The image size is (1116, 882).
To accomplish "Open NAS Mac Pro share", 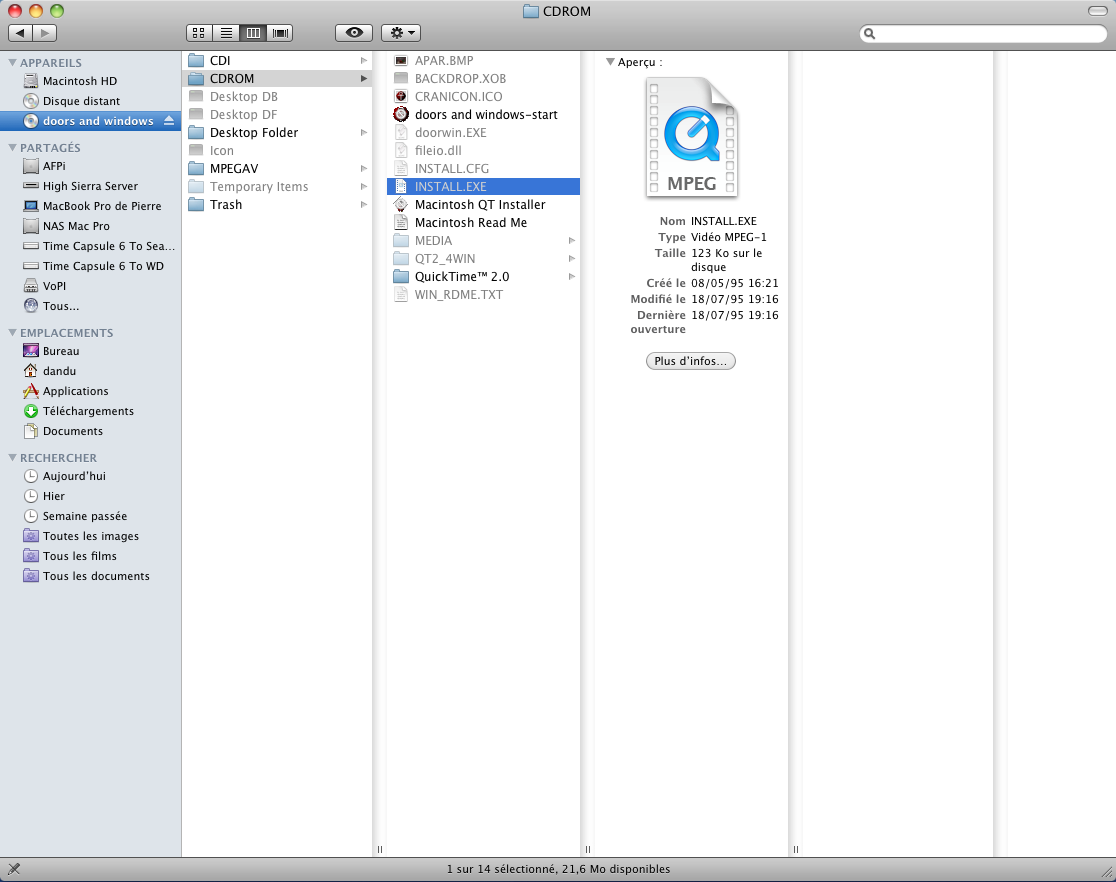I will [90, 226].
